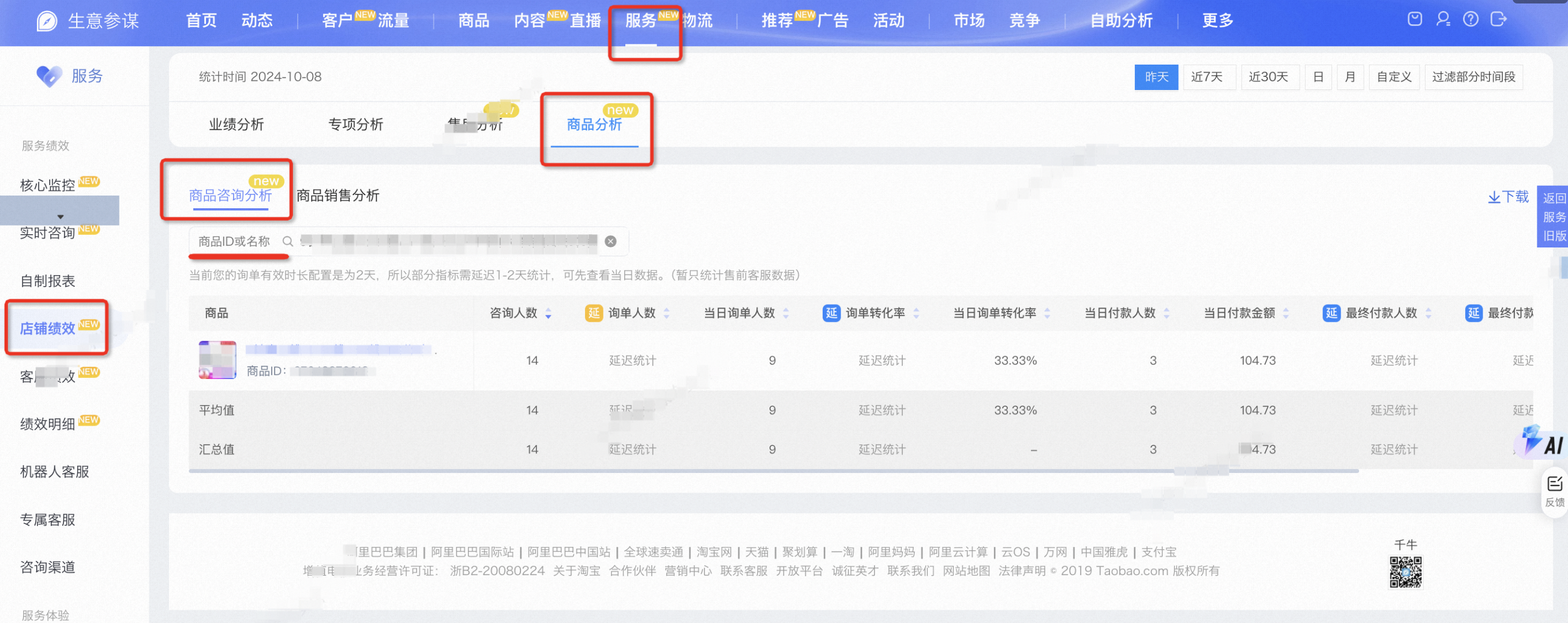This screenshot has width=1568, height=623.
Task: Click the 延 badge next to 询单转化率
Action: (831, 313)
